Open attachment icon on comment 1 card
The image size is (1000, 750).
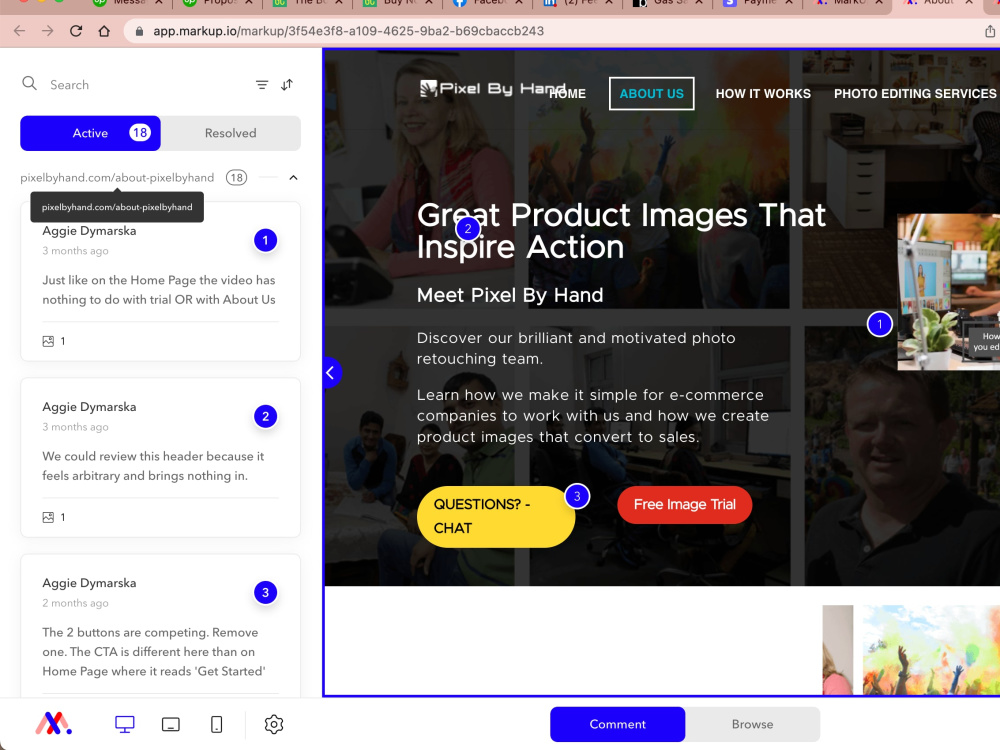coord(48,341)
